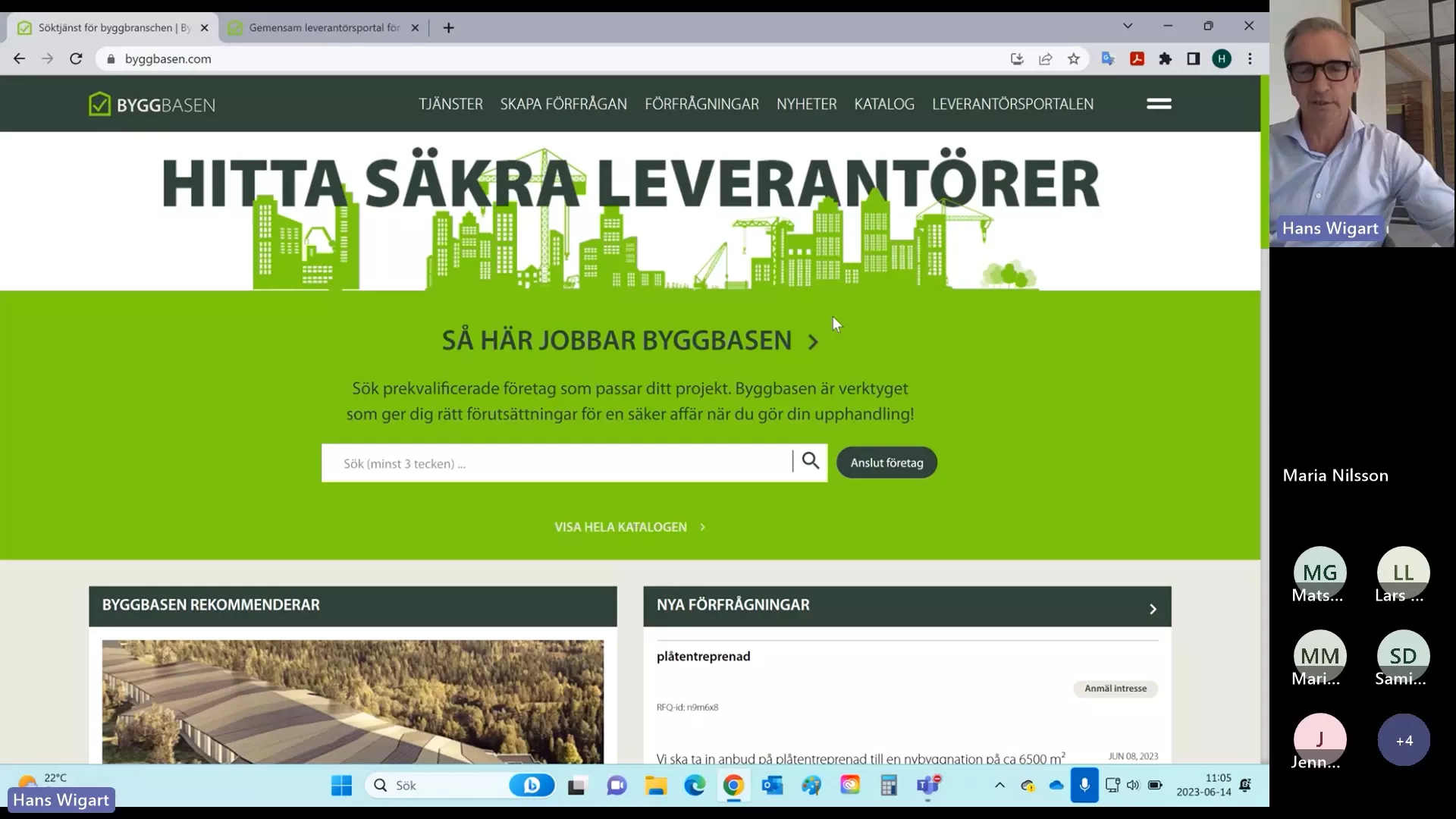Open File Explorer from the taskbar
Image resolution: width=1456 pixels, height=819 pixels.
(x=656, y=786)
